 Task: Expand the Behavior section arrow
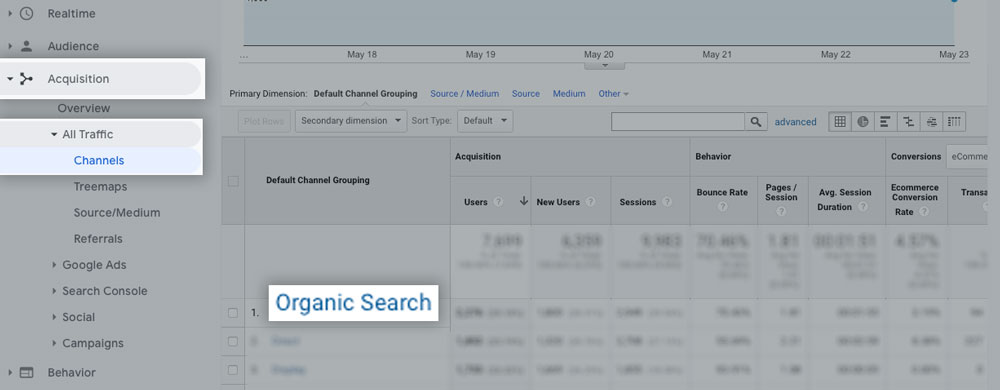(x=10, y=373)
